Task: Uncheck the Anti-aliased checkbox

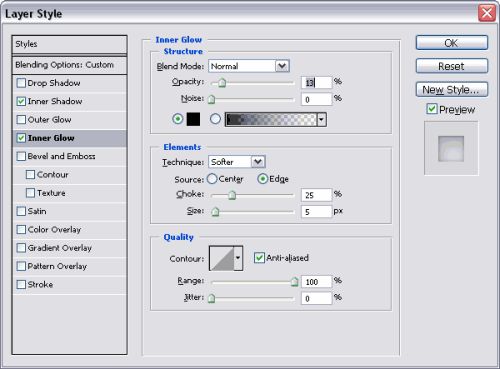Action: 259,258
